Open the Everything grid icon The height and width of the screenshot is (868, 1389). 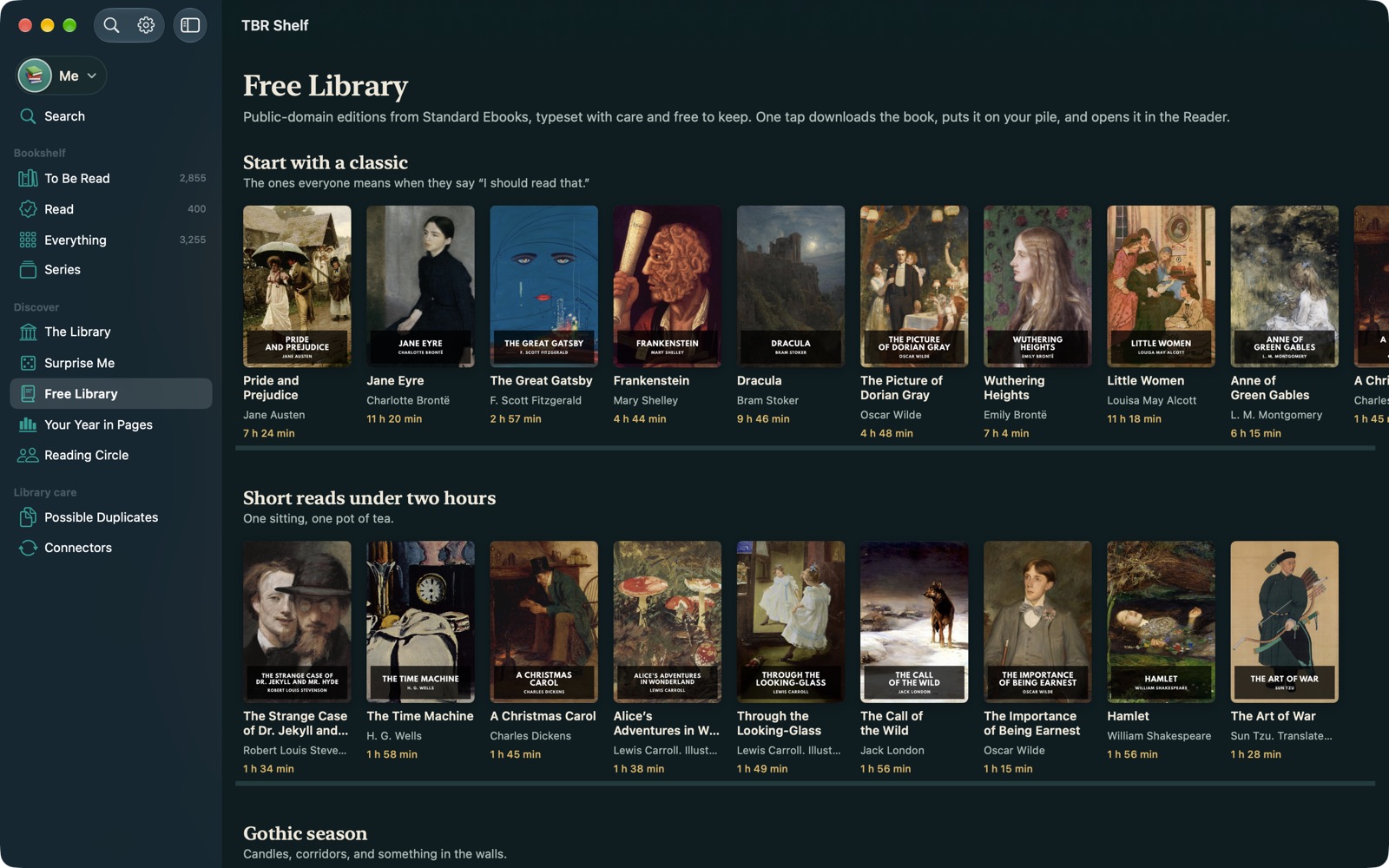coord(28,240)
